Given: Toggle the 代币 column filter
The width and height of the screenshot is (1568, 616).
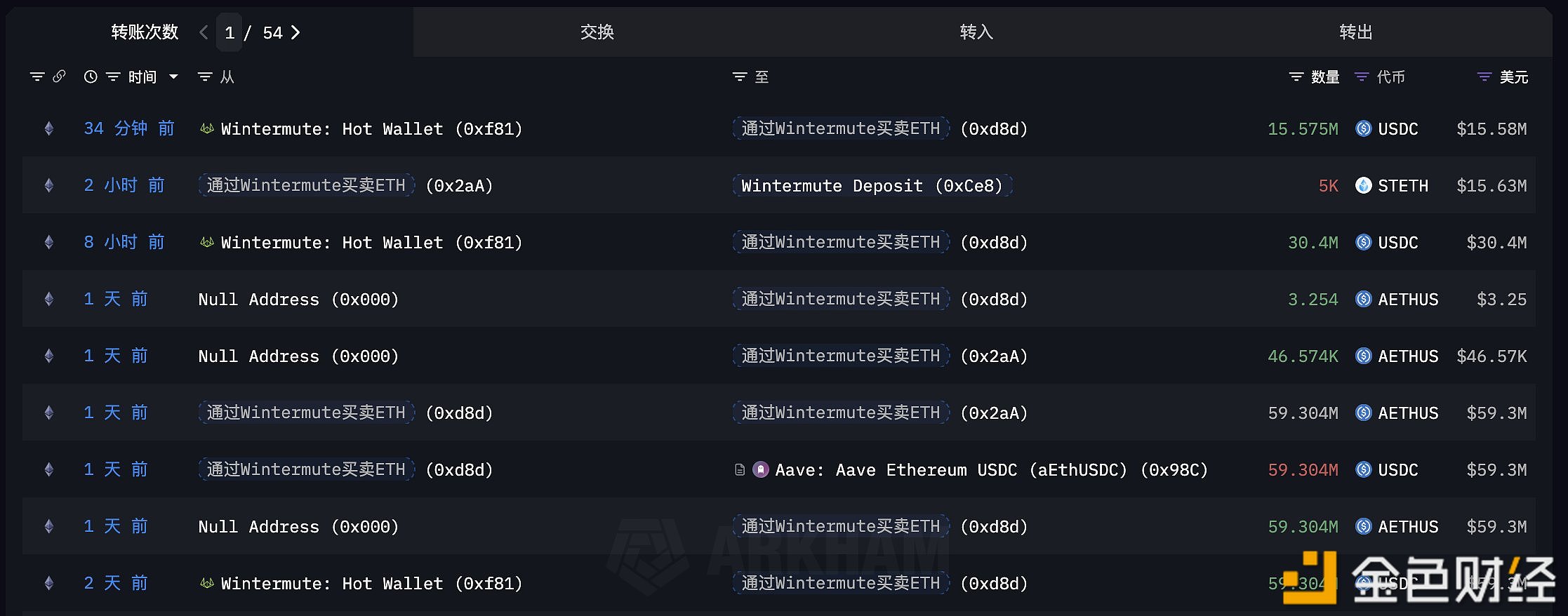Looking at the screenshot, I should [x=1360, y=76].
